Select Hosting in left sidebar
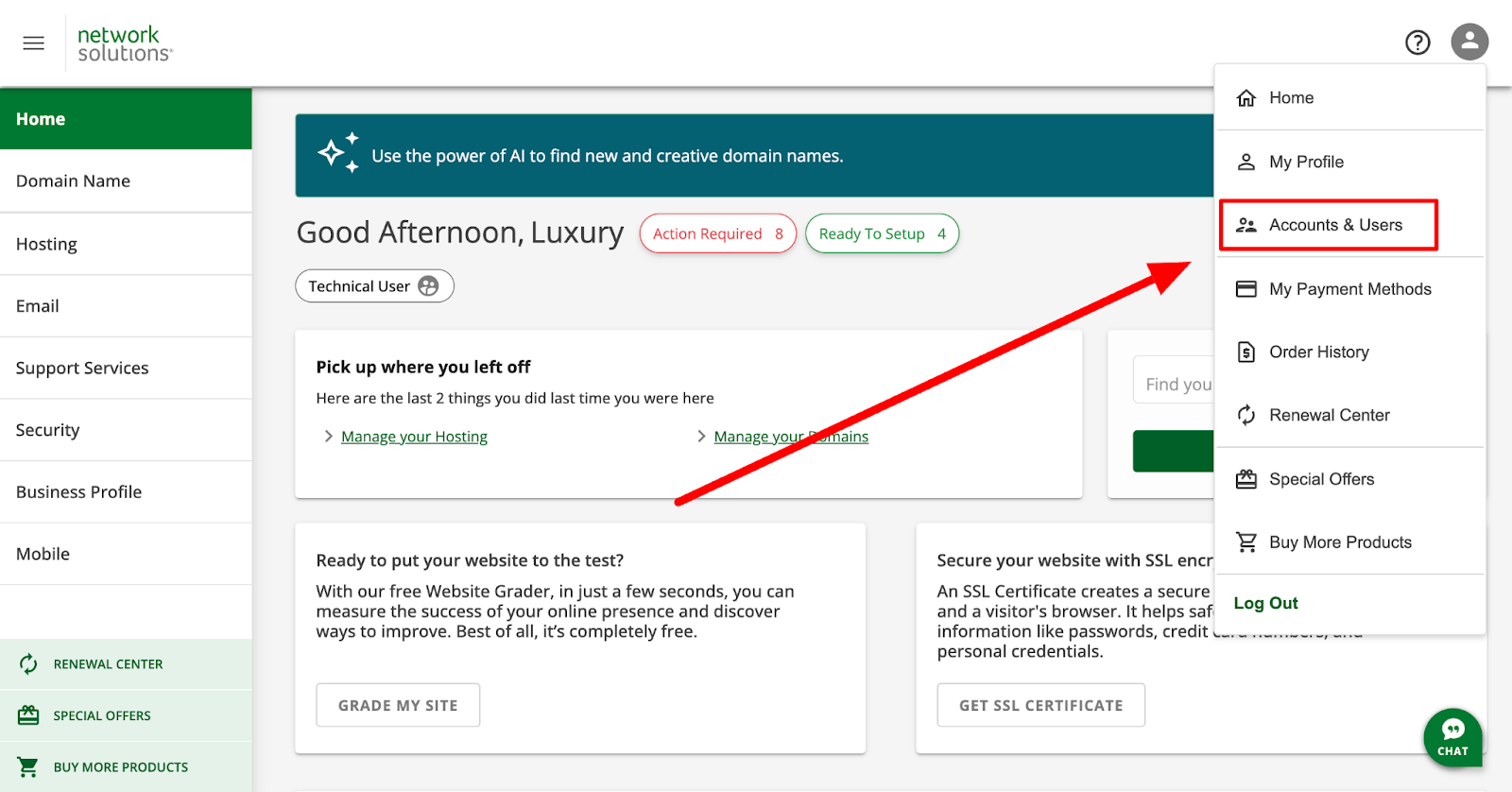Image resolution: width=1512 pixels, height=792 pixels. coord(47,244)
